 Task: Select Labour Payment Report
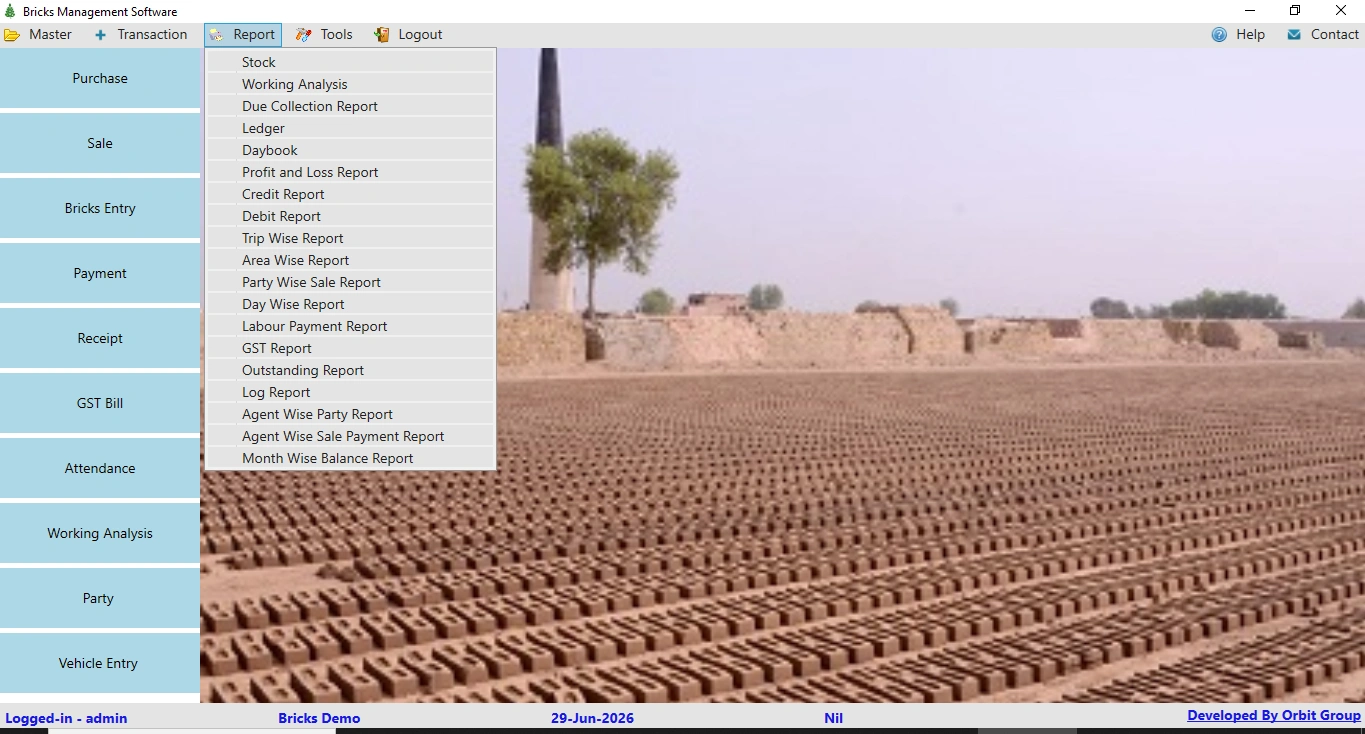point(350,326)
